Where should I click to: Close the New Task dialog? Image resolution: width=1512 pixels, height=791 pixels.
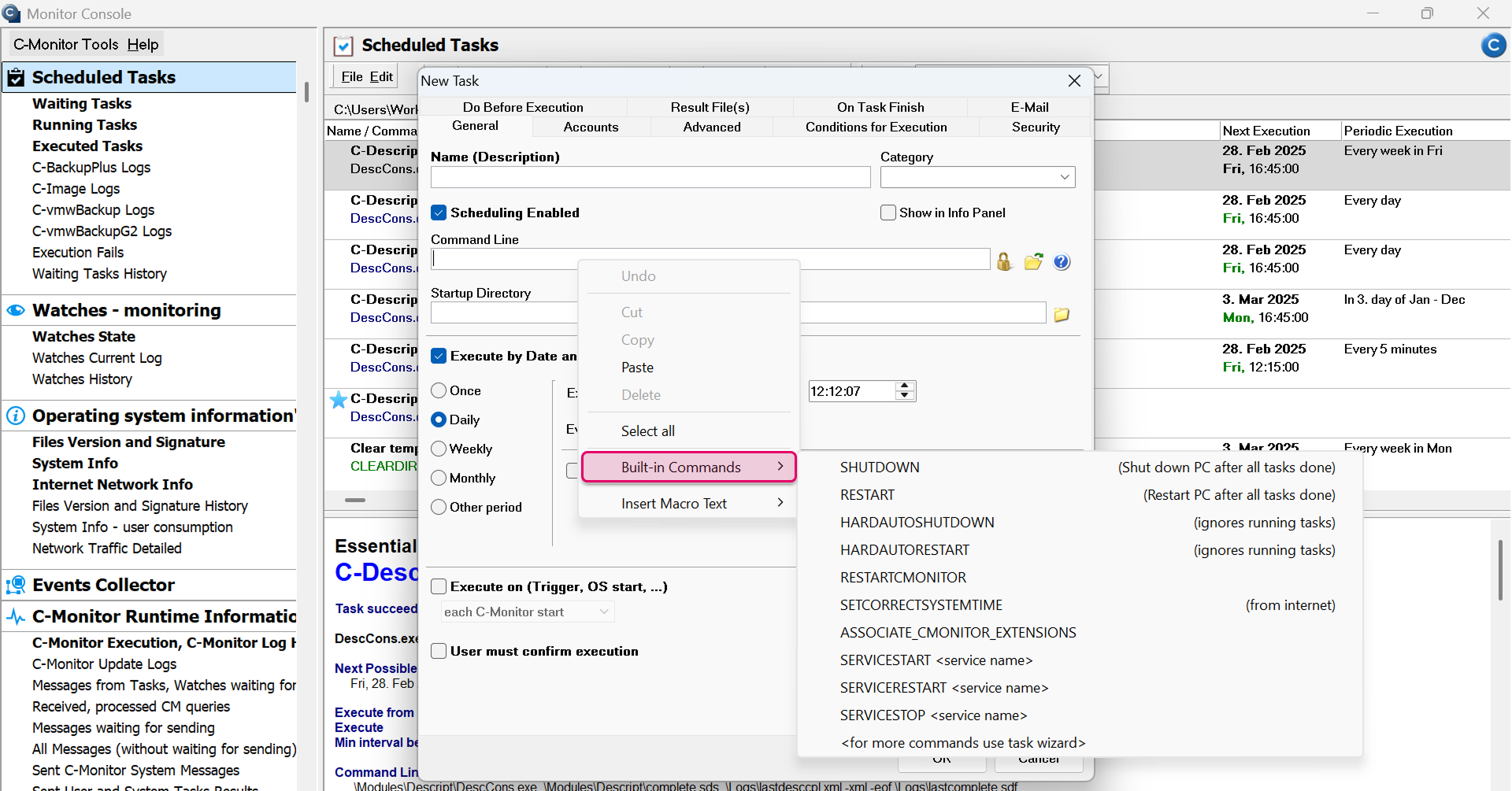tap(1074, 81)
